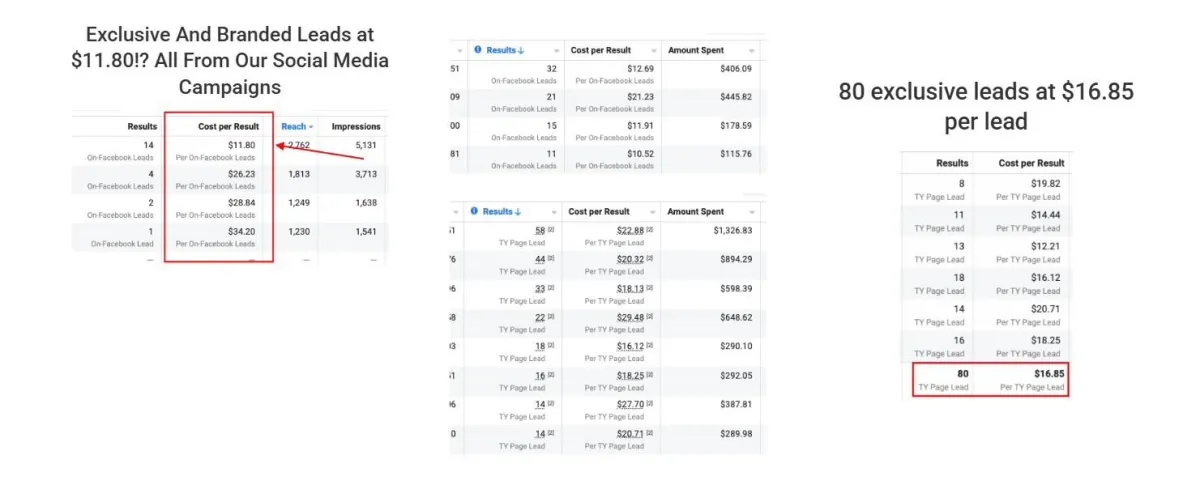Sort by Results header in bottom middle table
This screenshot has height=485, width=1200.
tap(502, 212)
